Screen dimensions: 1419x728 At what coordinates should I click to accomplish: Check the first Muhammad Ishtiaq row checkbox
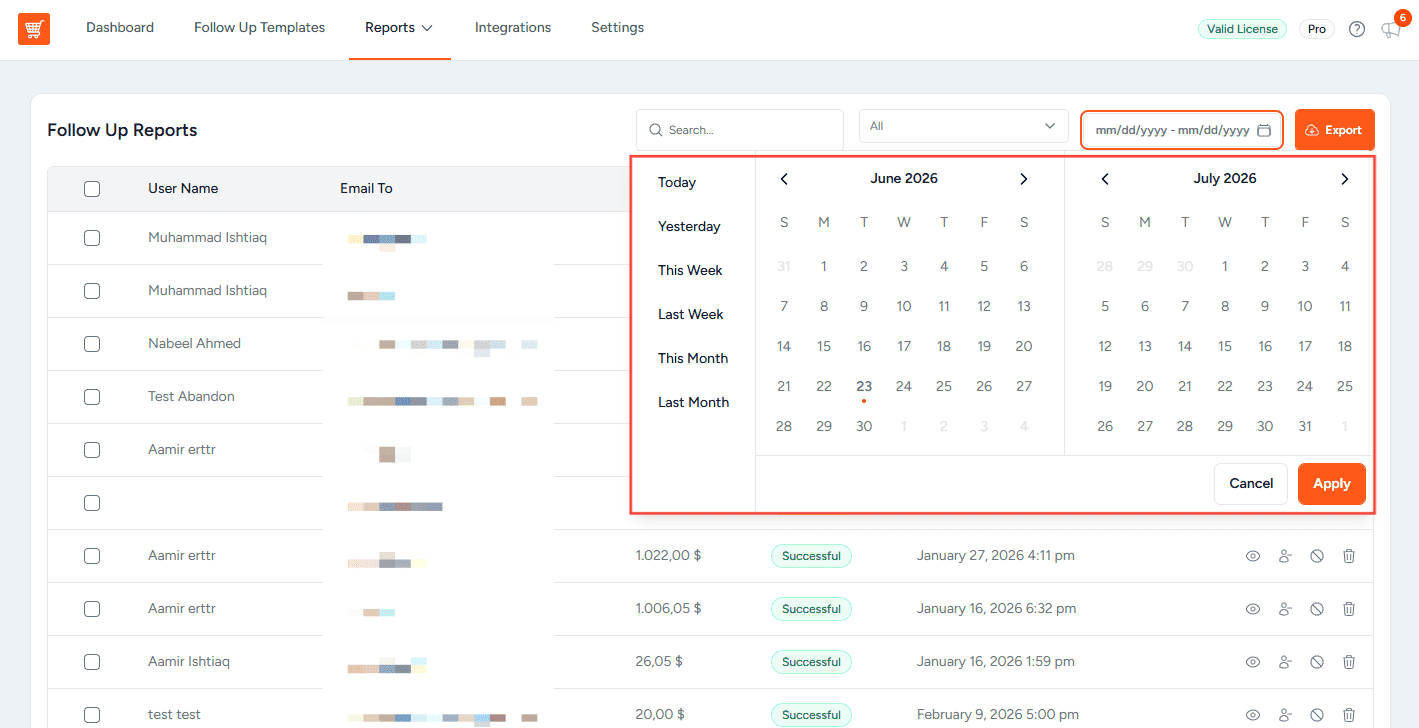tap(92, 238)
